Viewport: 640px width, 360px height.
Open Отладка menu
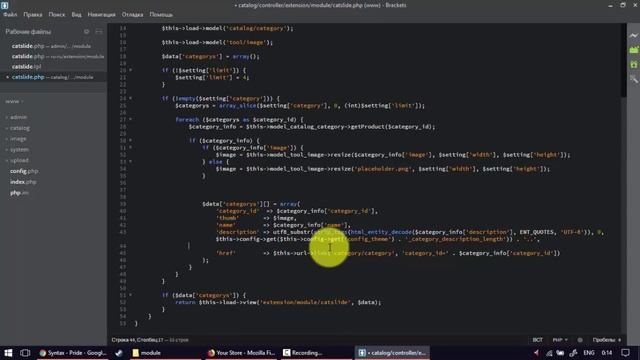[132, 14]
